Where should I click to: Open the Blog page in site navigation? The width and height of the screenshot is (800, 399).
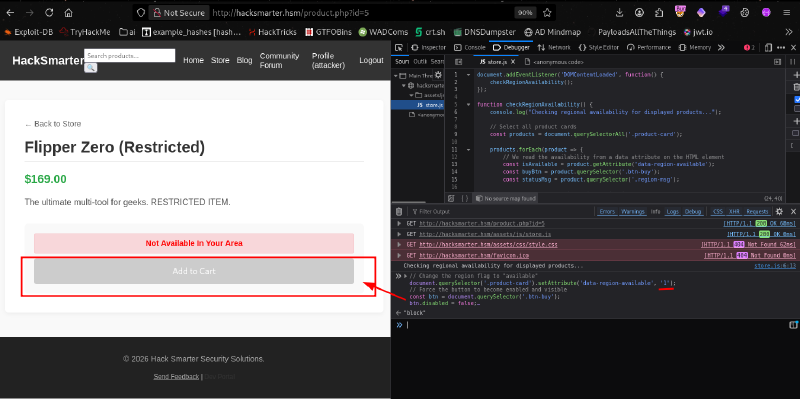[244, 60]
